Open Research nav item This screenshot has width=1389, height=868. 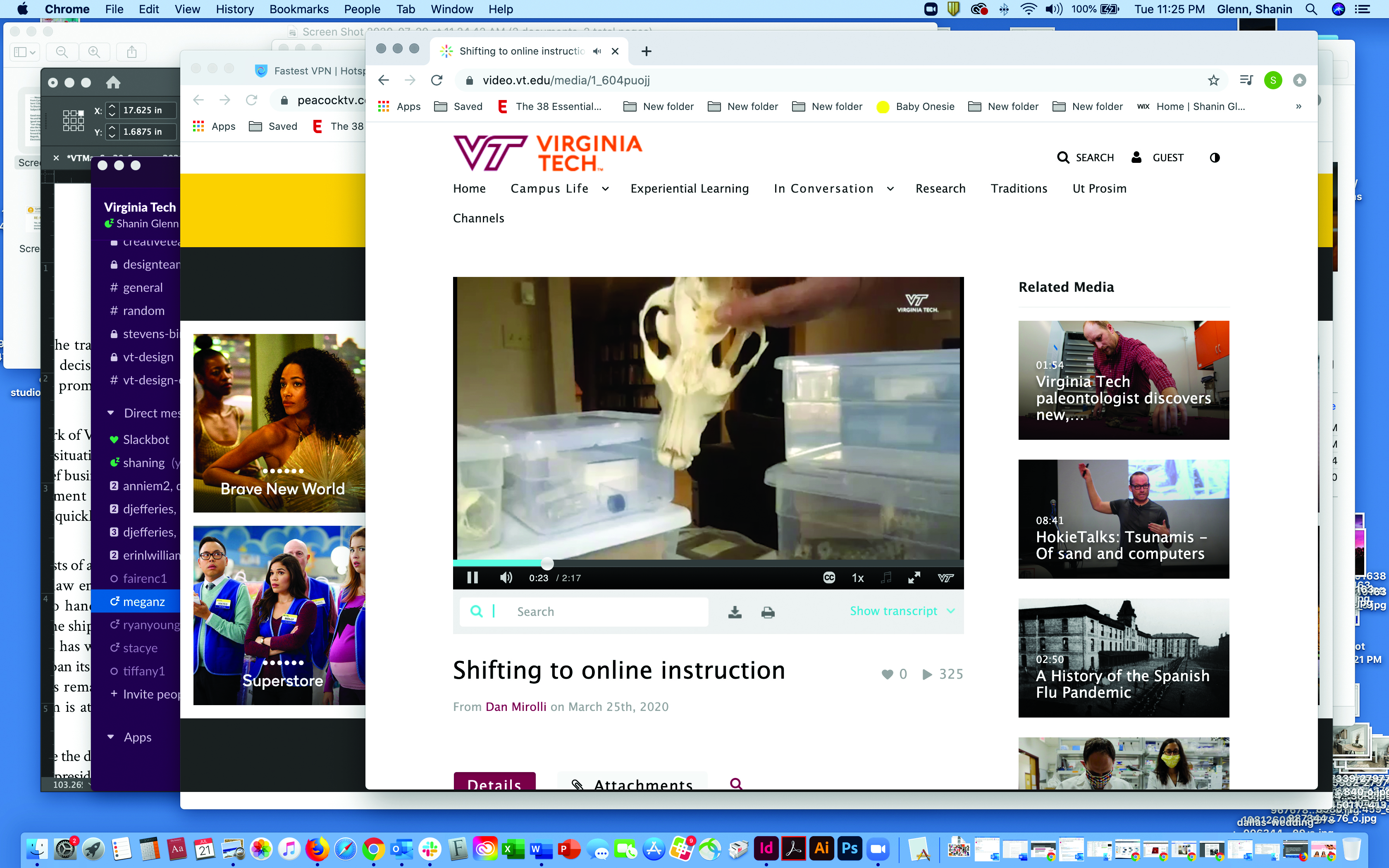(x=940, y=188)
